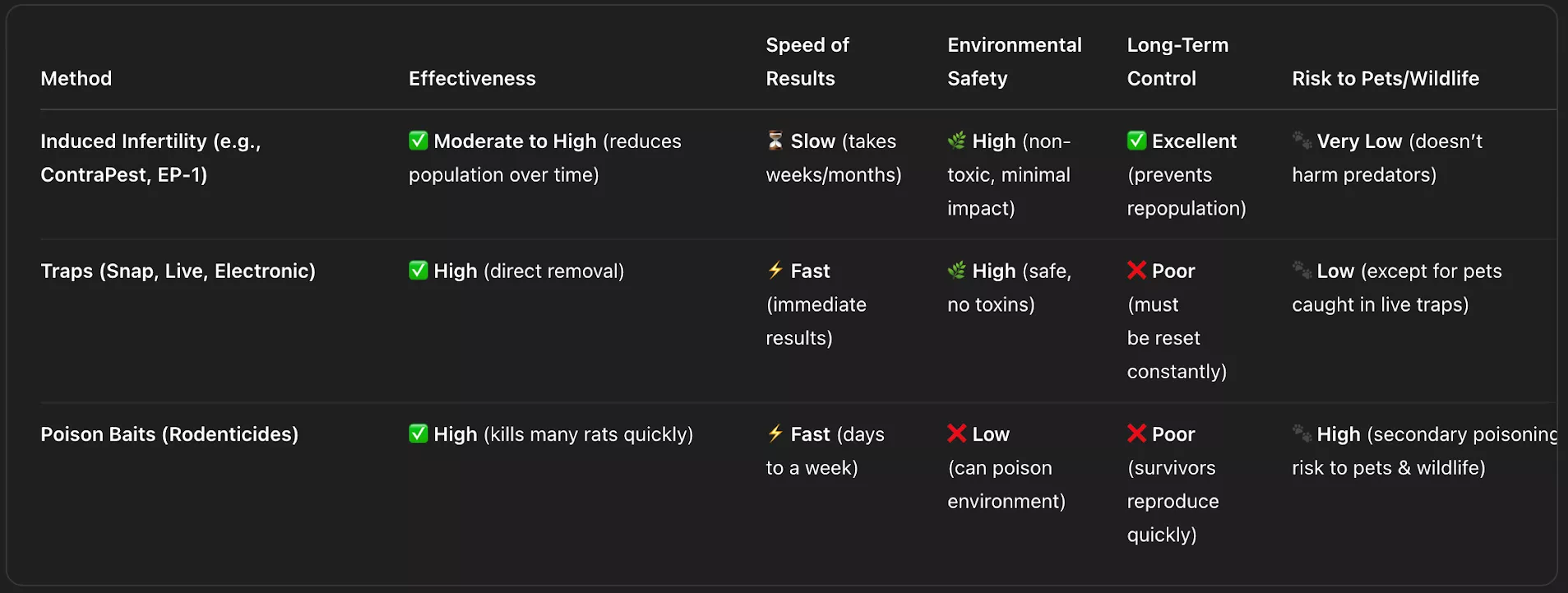Click the red X next to Poor must be reset
The image size is (1568, 593).
pos(1136,271)
